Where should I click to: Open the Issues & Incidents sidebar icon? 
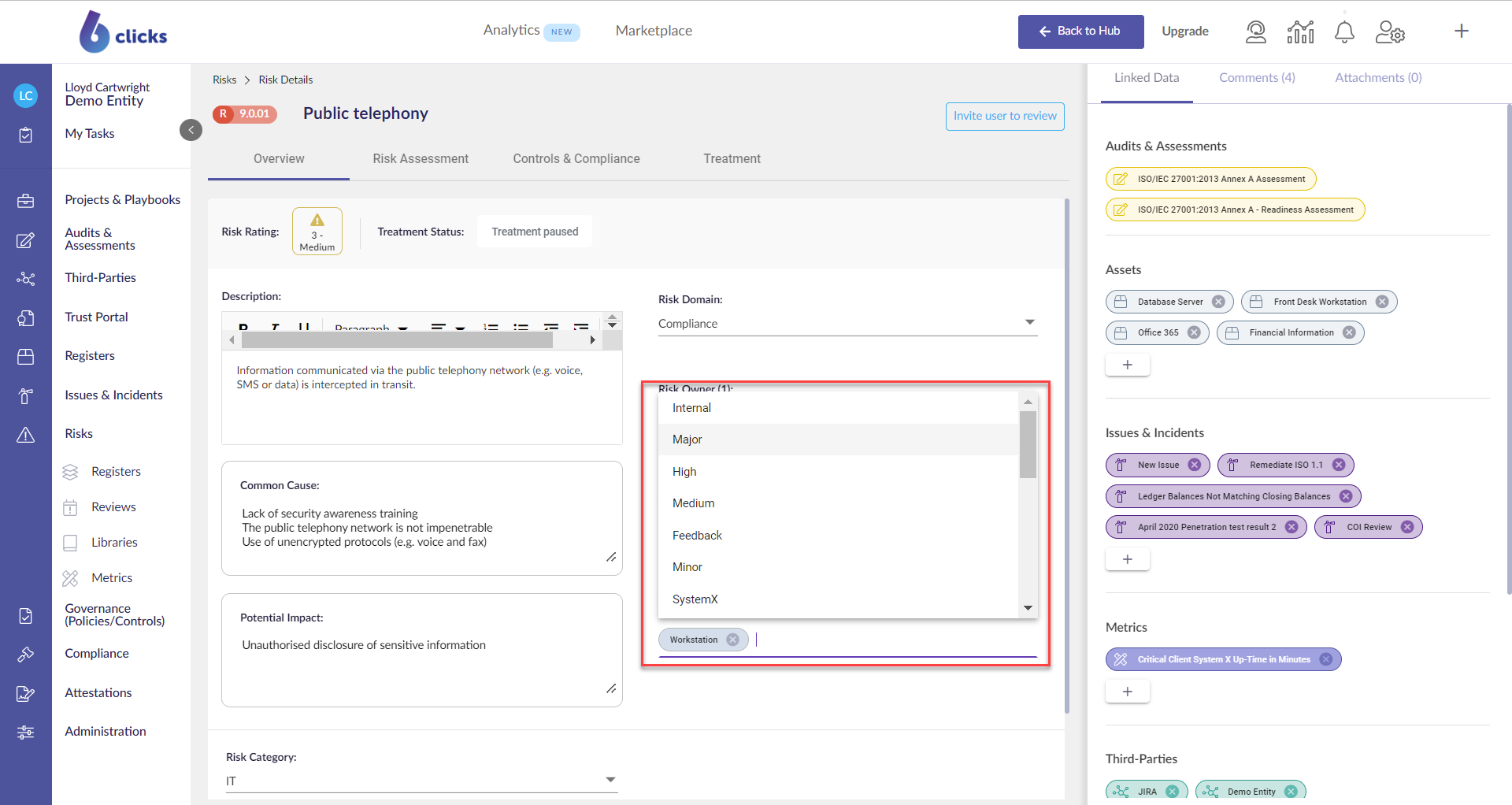[26, 396]
